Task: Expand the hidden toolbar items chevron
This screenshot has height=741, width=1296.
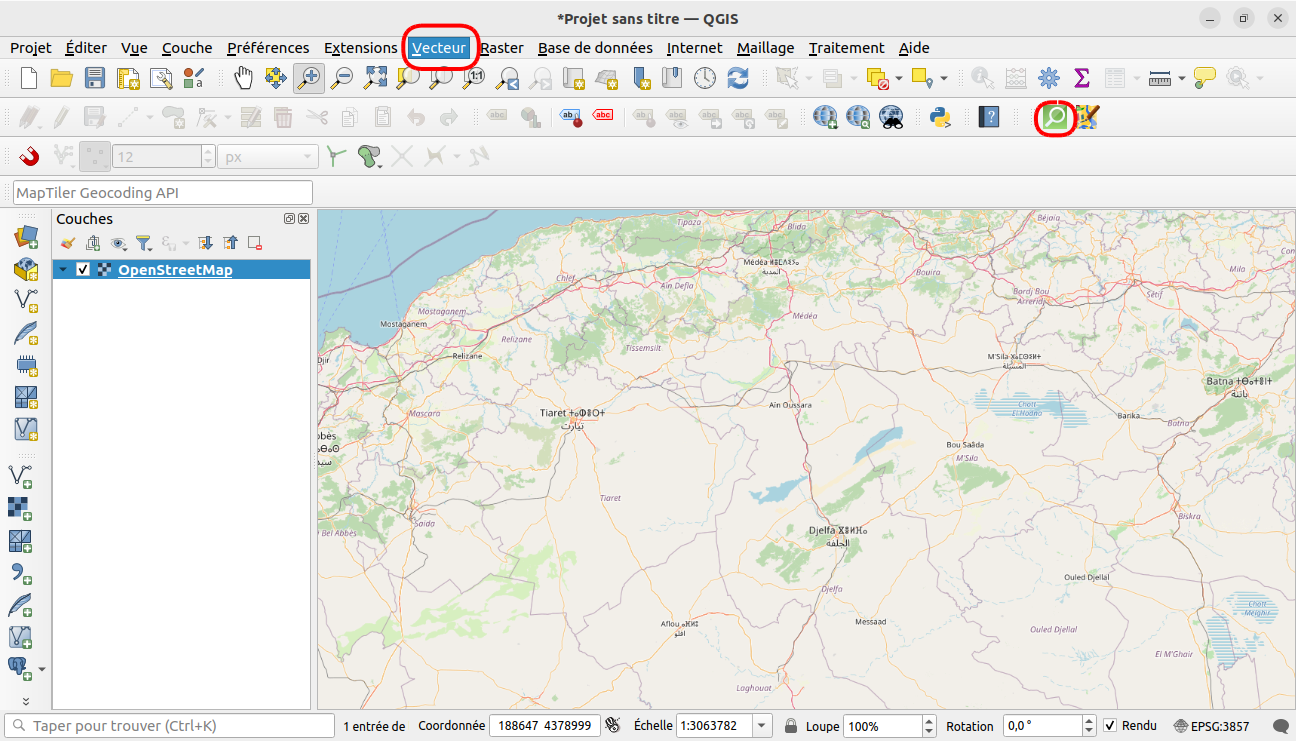Action: pyautogui.click(x=26, y=701)
